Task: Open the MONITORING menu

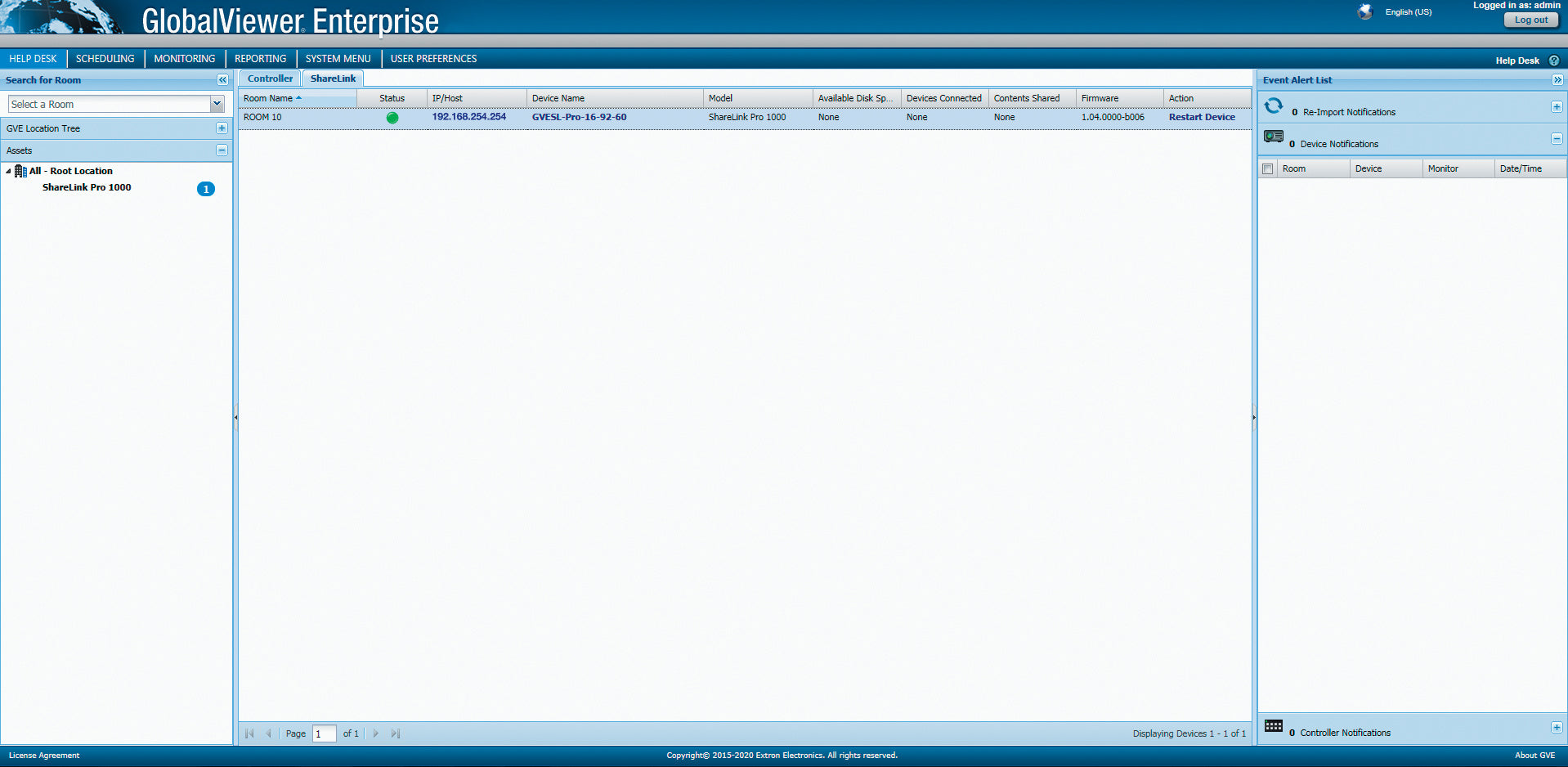Action: coord(185,59)
